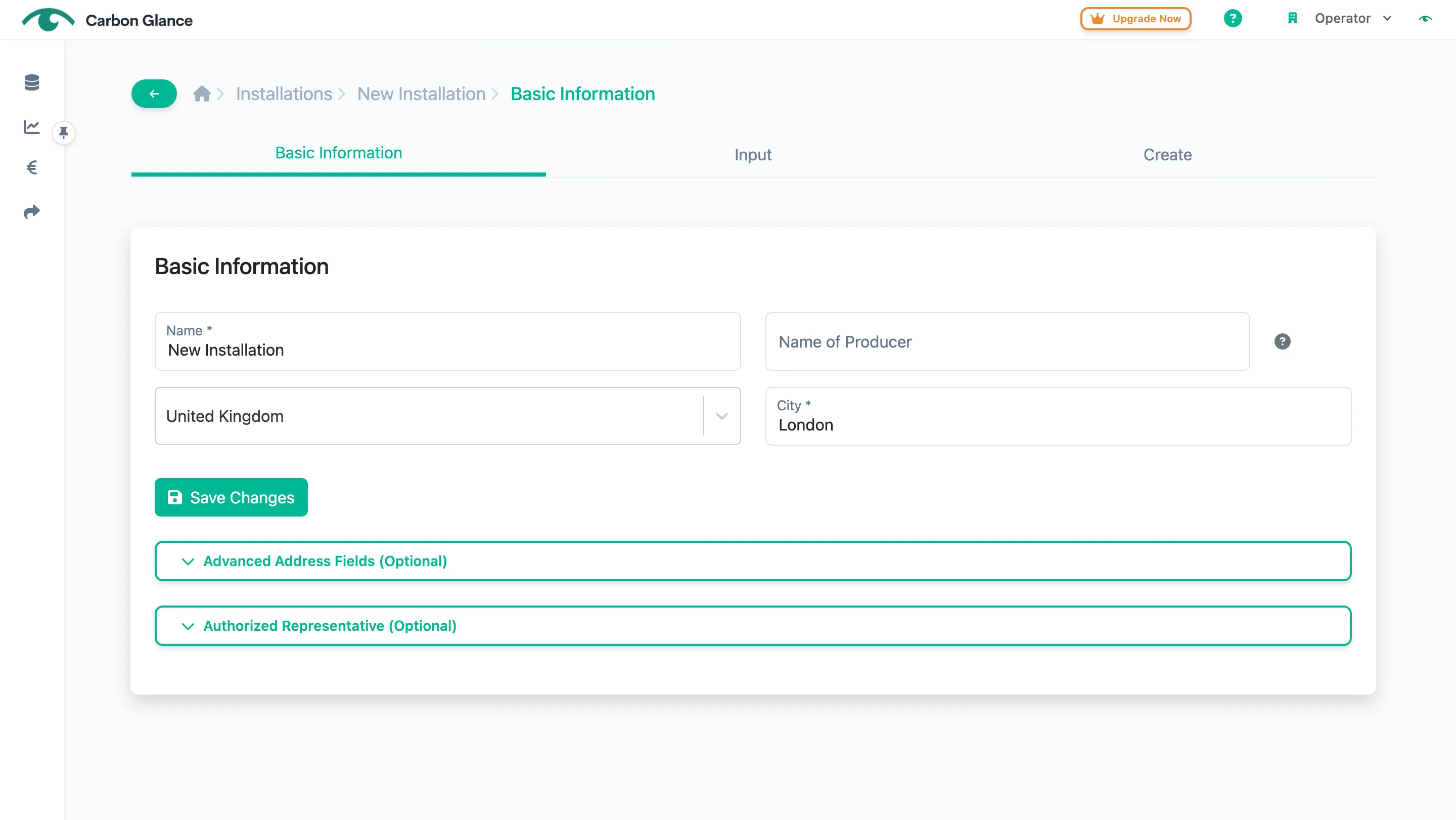1456x820 pixels.
Task: Open the database icon in sidebar
Action: [x=32, y=82]
